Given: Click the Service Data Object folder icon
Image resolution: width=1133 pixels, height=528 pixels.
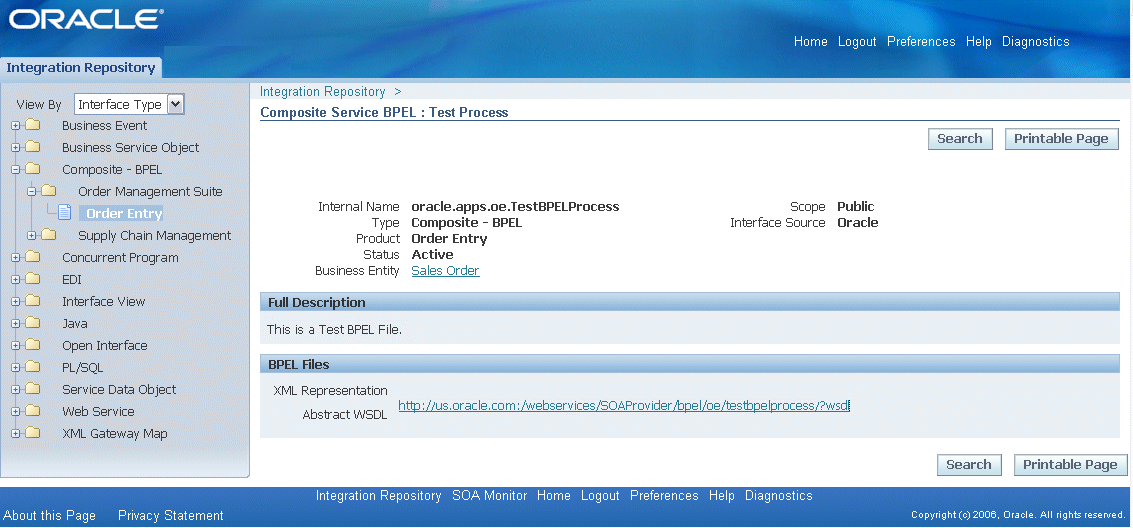Looking at the screenshot, I should point(33,389).
